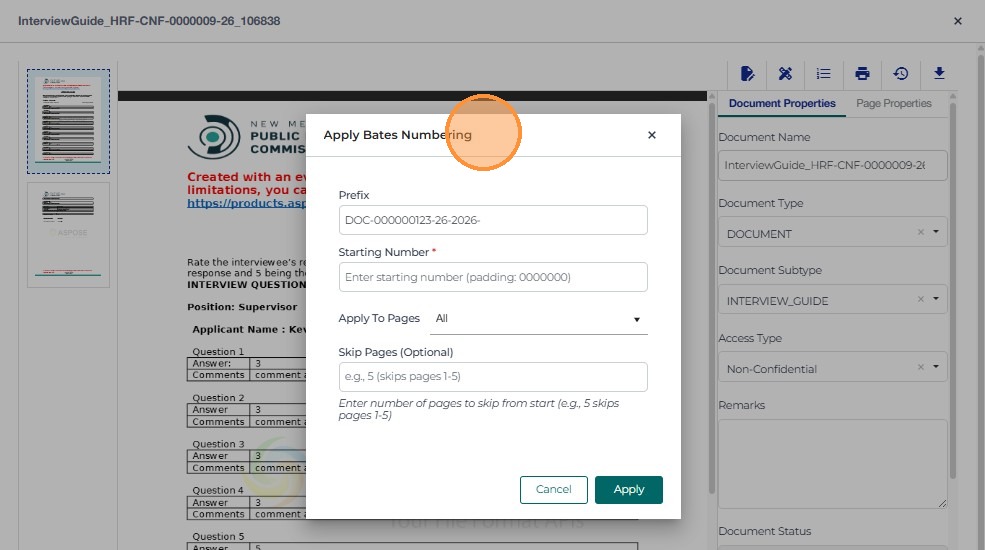Switch to Page Properties tab

893,104
